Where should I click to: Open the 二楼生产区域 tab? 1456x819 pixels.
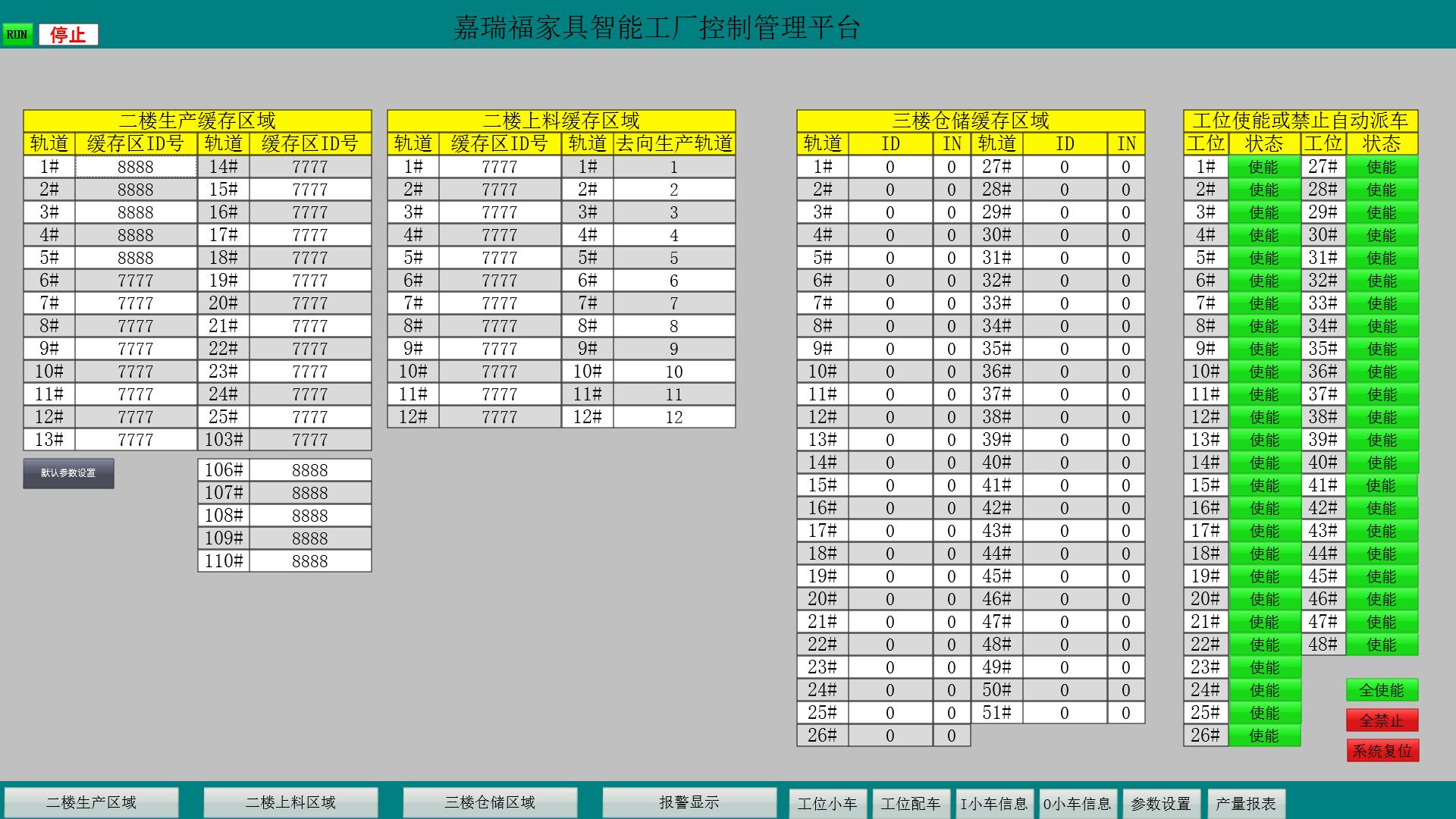pyautogui.click(x=91, y=802)
